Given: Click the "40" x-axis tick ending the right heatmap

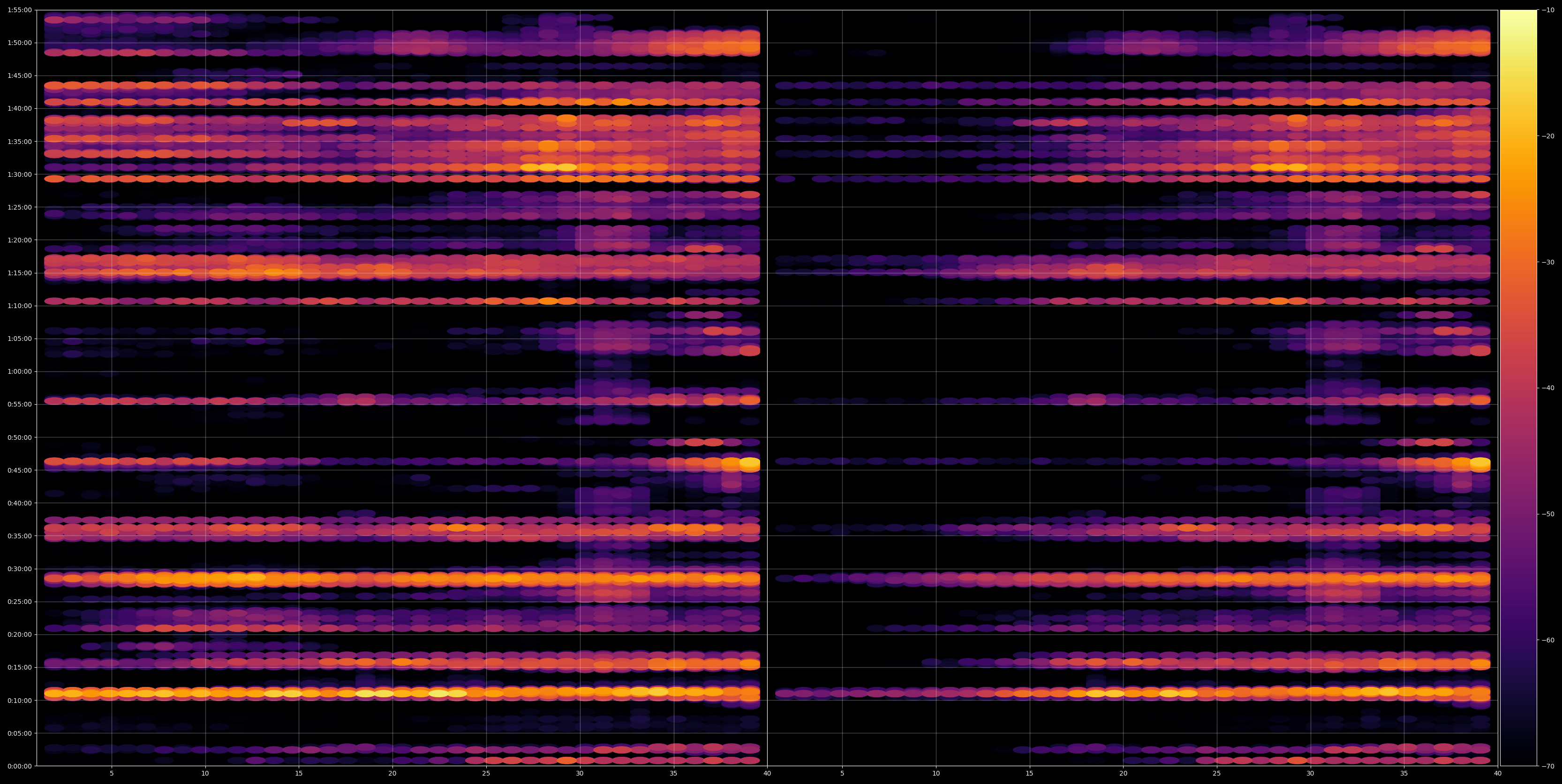Looking at the screenshot, I should point(1498,773).
